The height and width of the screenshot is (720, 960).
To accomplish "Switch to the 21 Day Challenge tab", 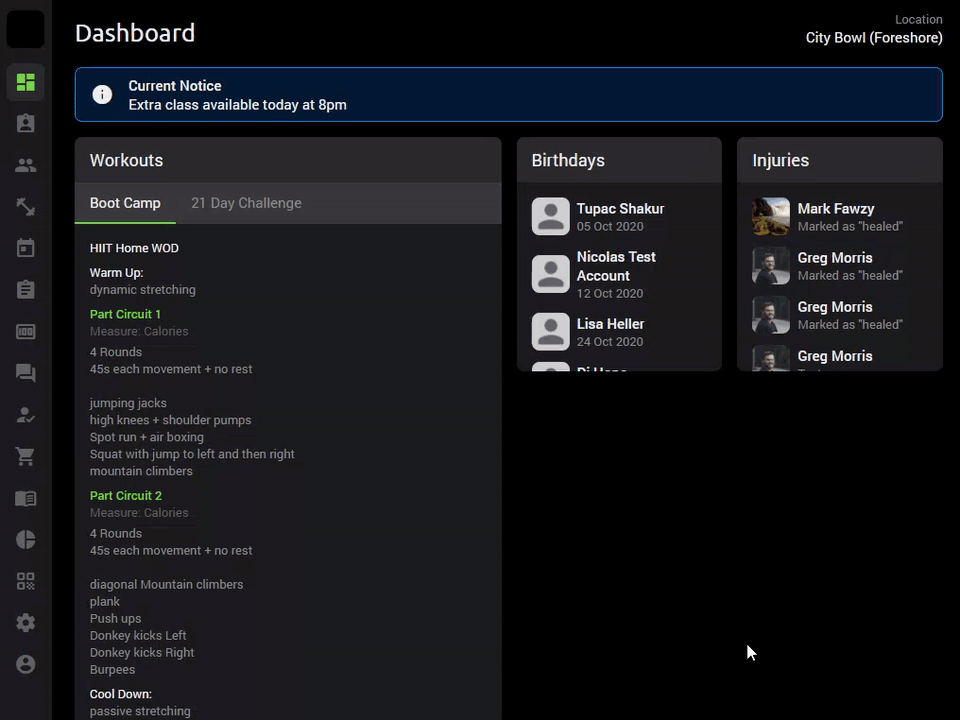I will click(x=246, y=203).
